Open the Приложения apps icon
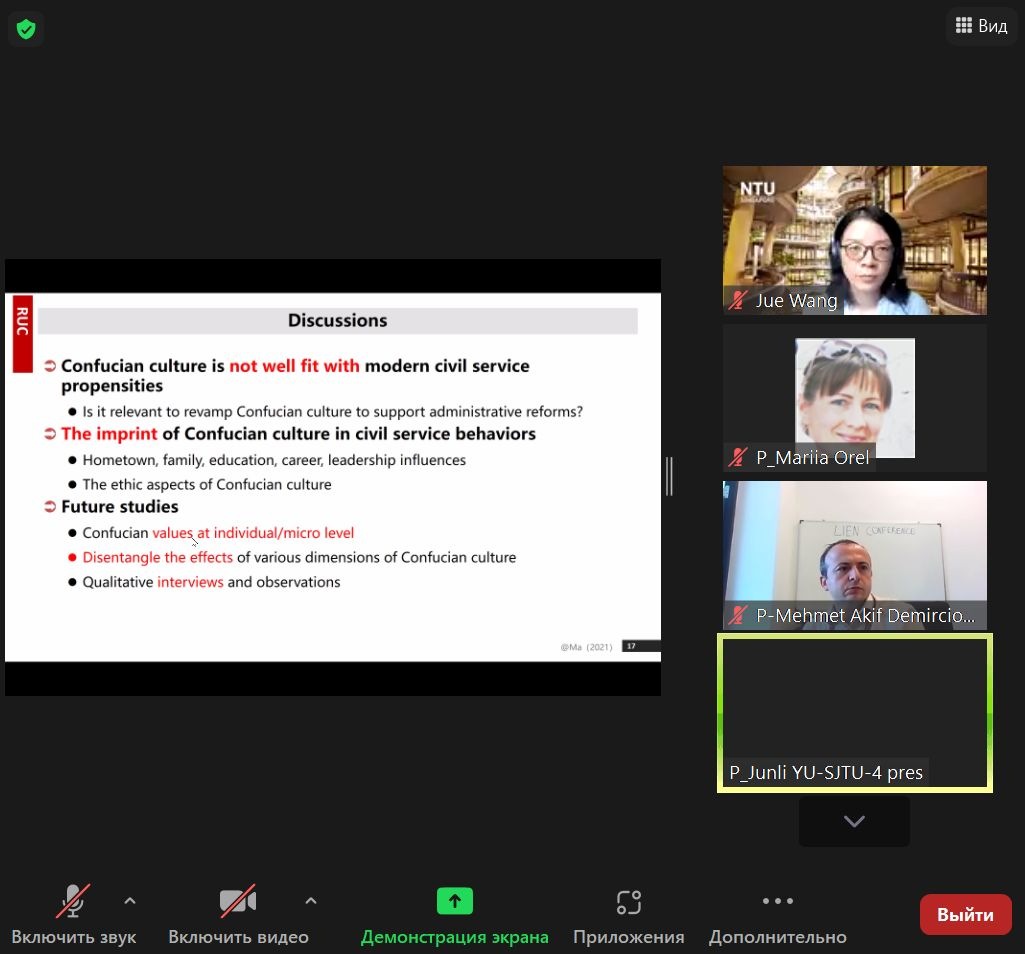 628,902
